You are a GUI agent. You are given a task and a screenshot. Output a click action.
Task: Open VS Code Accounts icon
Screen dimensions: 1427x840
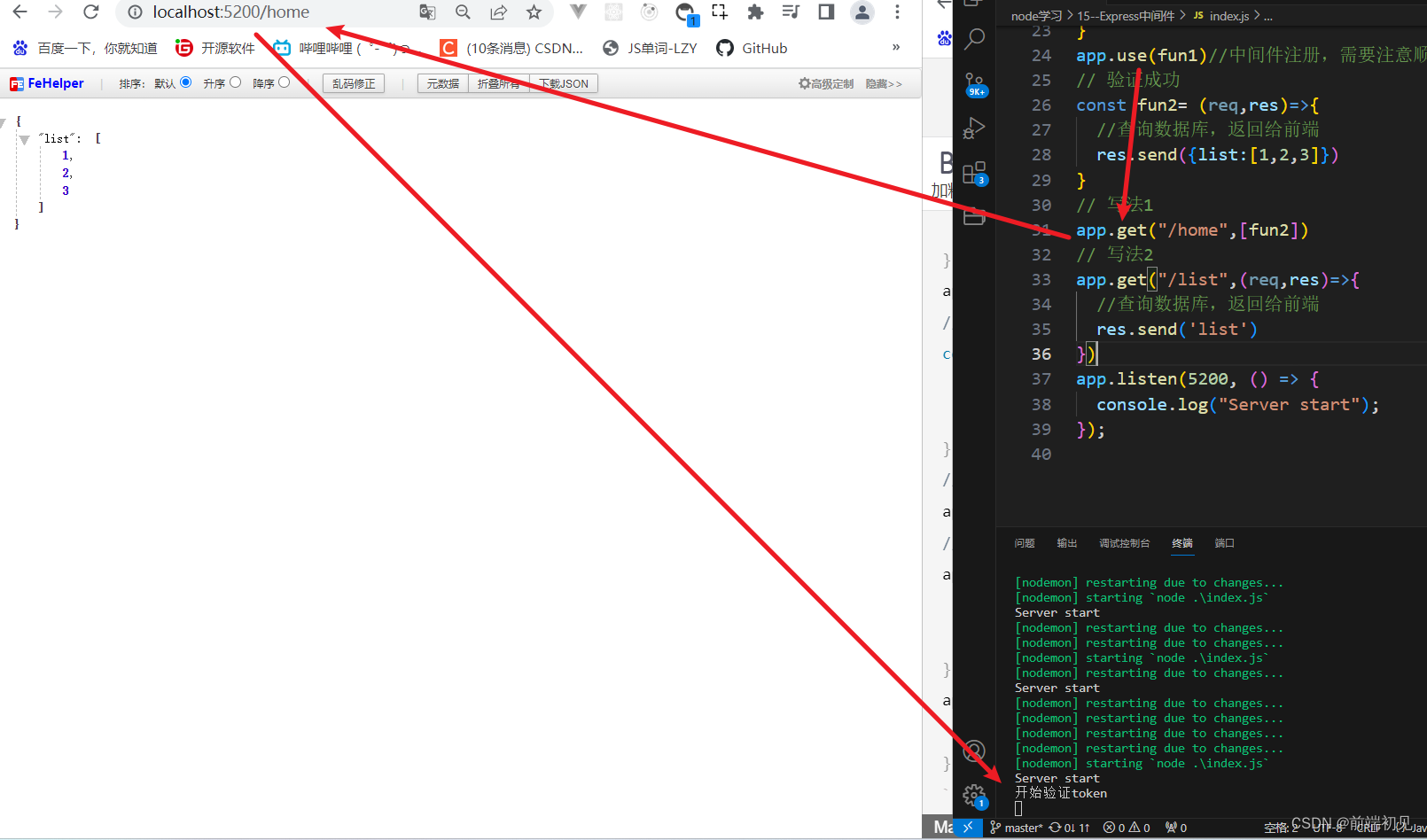(x=974, y=751)
